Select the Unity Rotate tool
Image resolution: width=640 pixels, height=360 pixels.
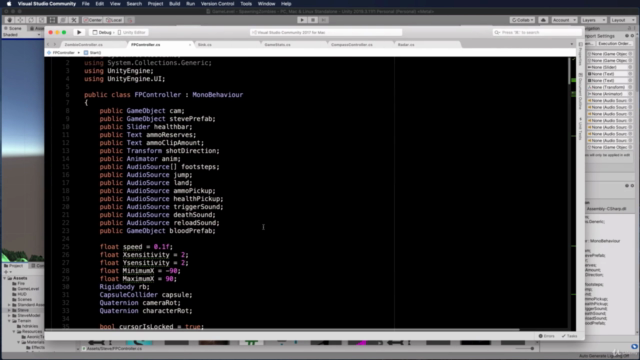(x=31, y=20)
